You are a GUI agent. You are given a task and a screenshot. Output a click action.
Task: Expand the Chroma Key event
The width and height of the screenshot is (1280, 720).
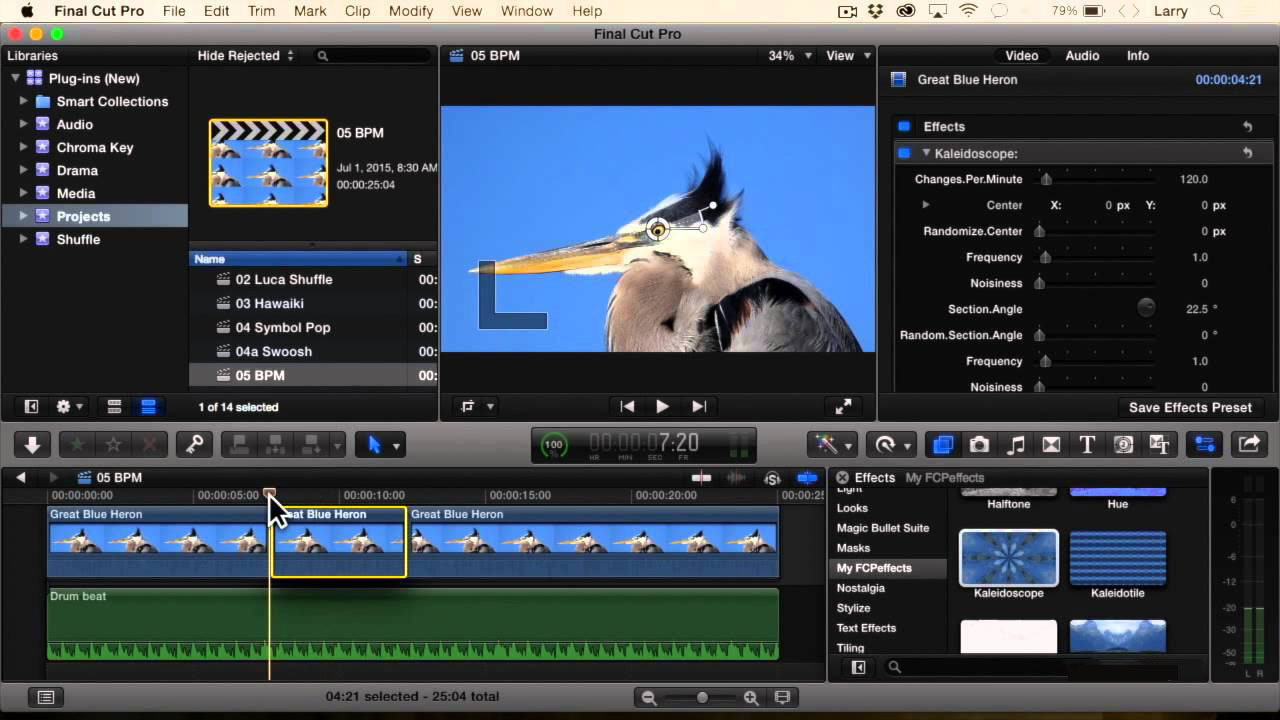point(23,147)
